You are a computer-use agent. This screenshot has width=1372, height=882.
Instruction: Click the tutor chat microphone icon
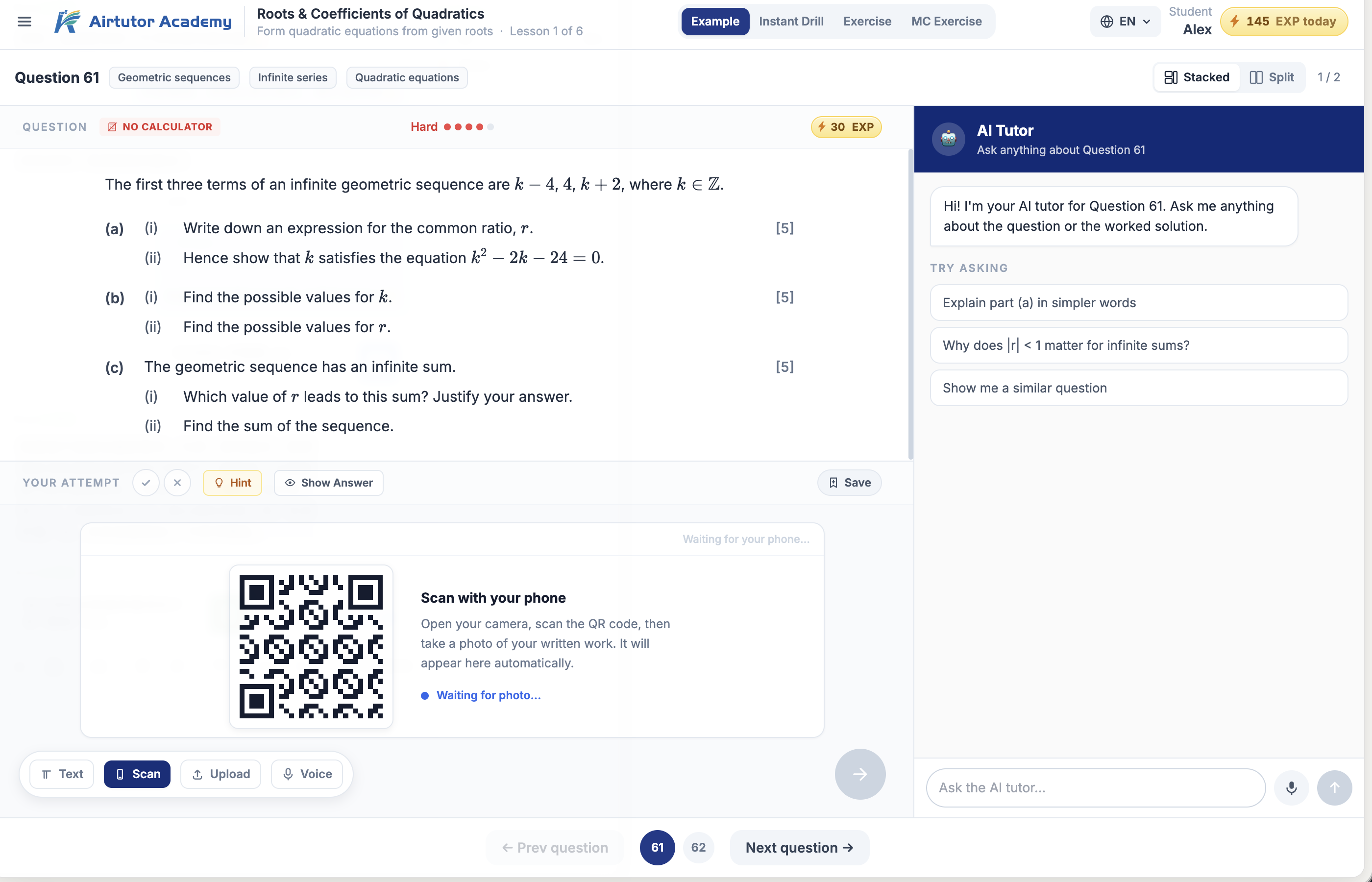point(1291,788)
